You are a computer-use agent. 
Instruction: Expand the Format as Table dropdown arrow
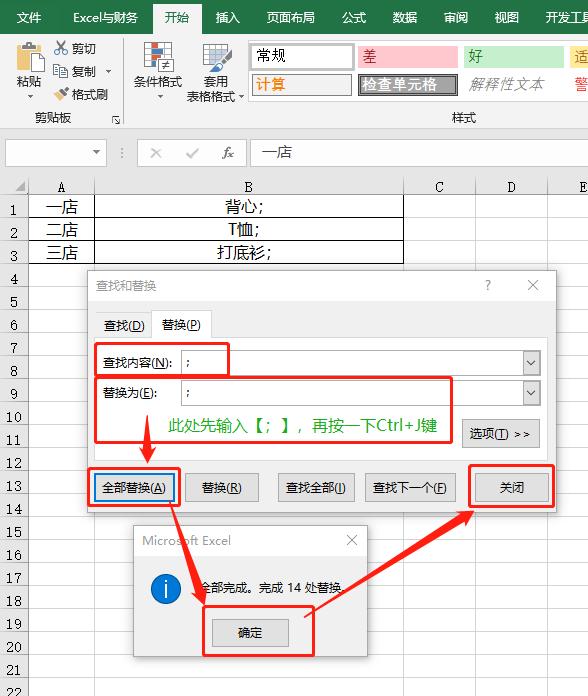(x=241, y=96)
